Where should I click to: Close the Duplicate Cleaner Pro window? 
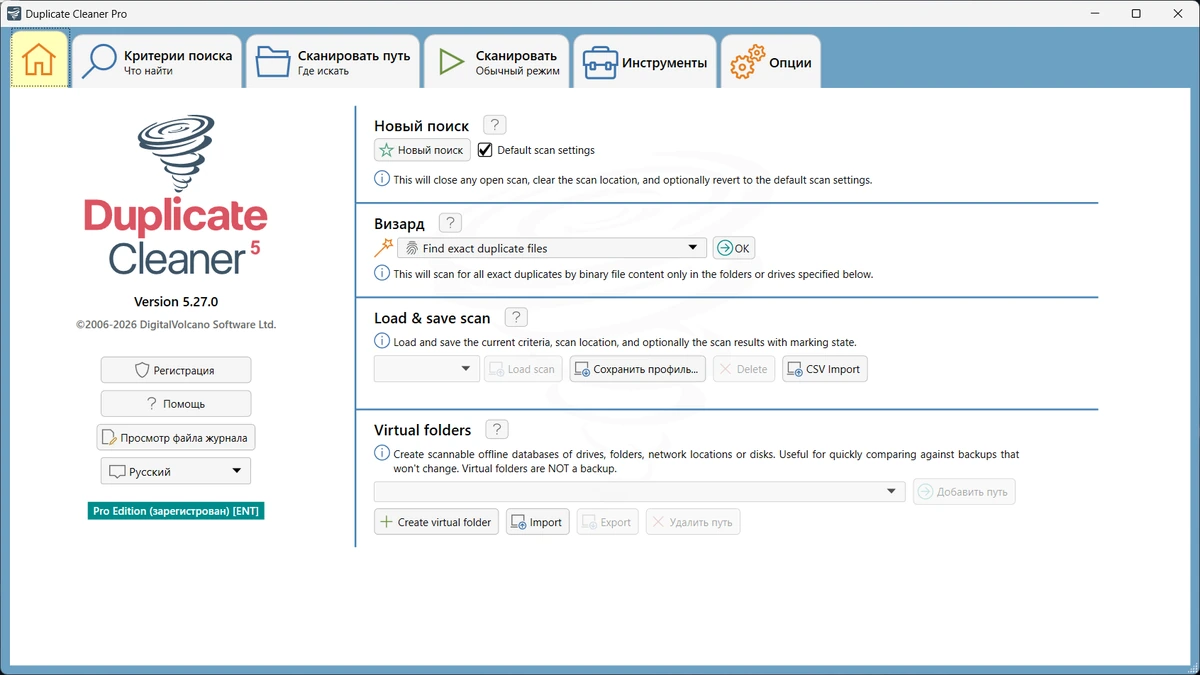pos(1180,14)
